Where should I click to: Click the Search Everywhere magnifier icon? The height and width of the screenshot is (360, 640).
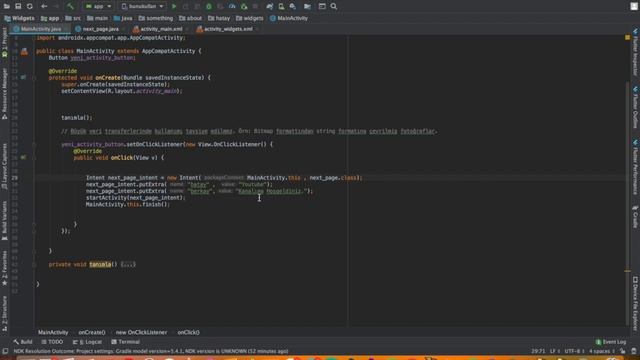(x=334, y=6)
